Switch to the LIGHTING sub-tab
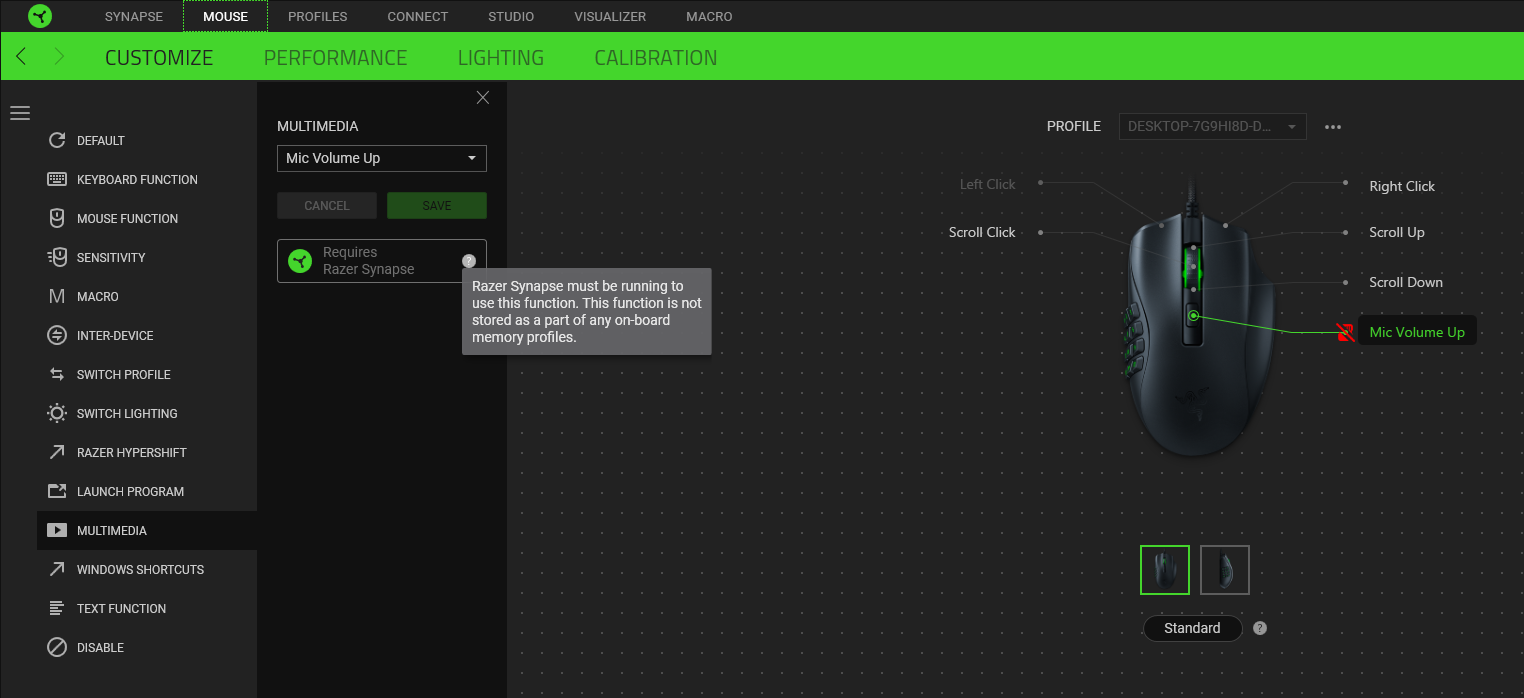 coord(501,57)
